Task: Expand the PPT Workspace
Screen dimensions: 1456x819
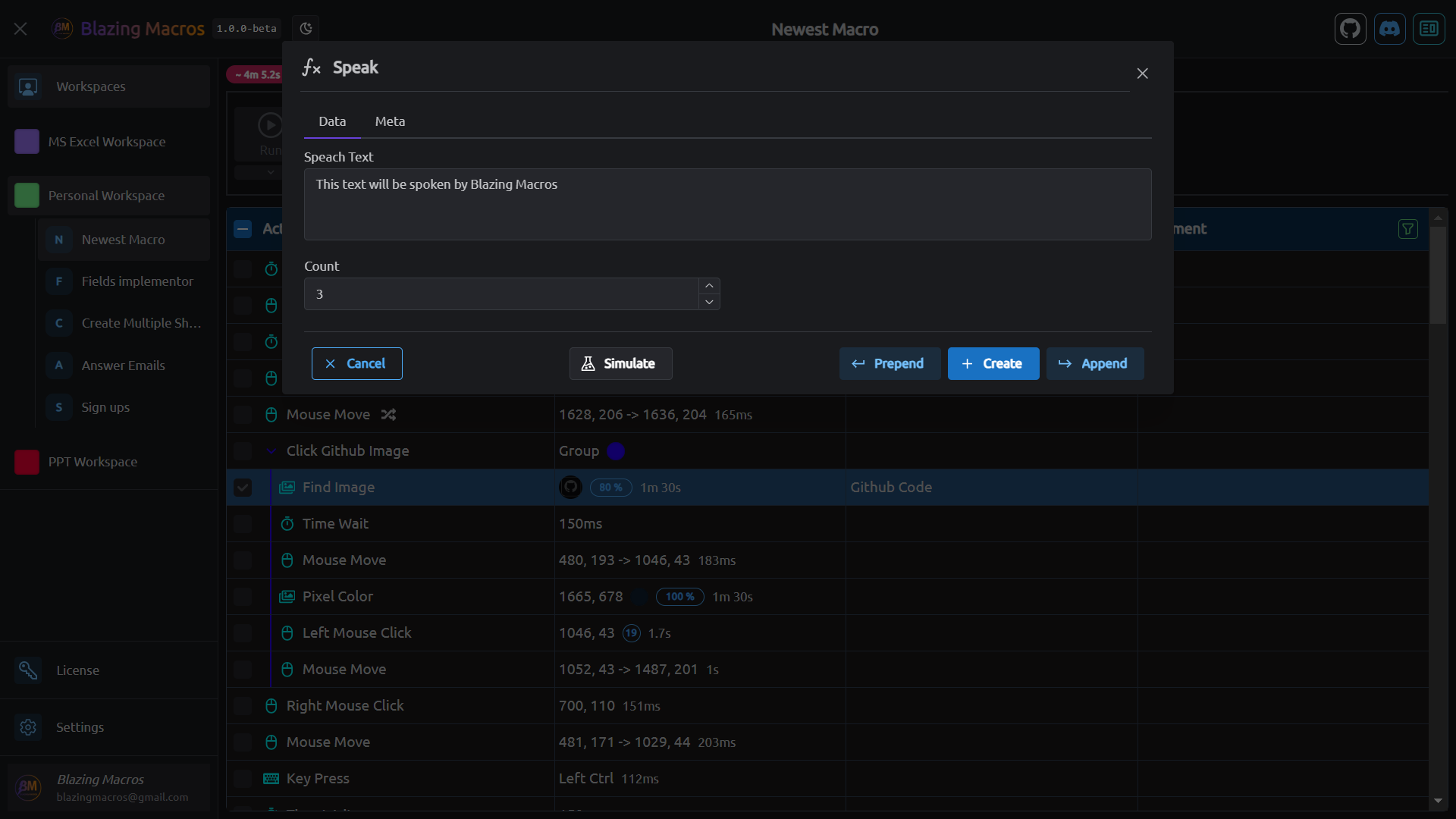Action: (x=108, y=462)
